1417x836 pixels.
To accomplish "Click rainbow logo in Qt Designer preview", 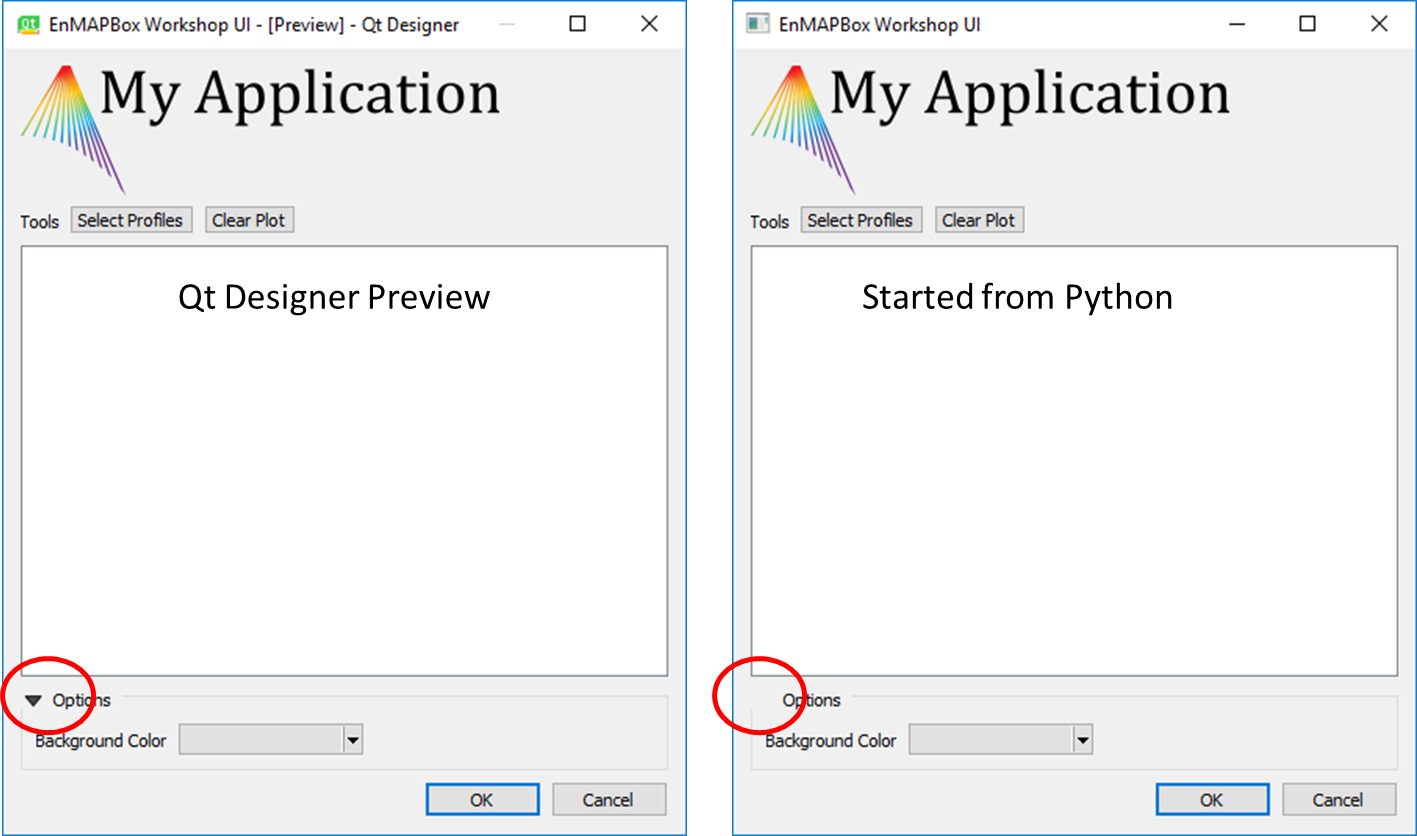I will [73, 129].
